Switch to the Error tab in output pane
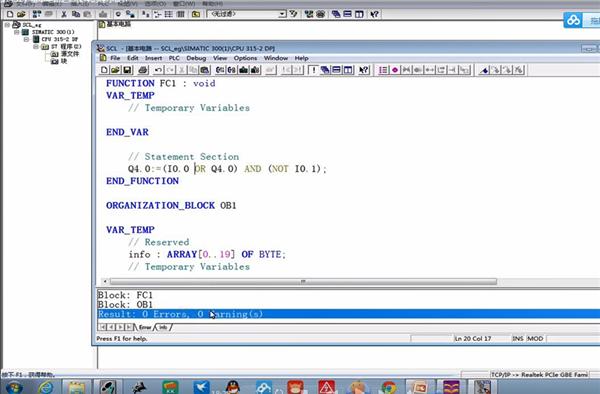This screenshot has width=600, height=394. [x=145, y=327]
